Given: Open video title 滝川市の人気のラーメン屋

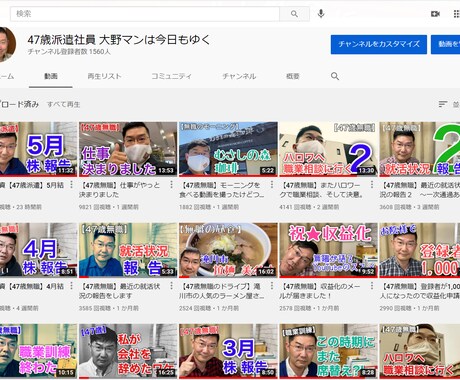Looking at the screenshot, I should [221, 291].
